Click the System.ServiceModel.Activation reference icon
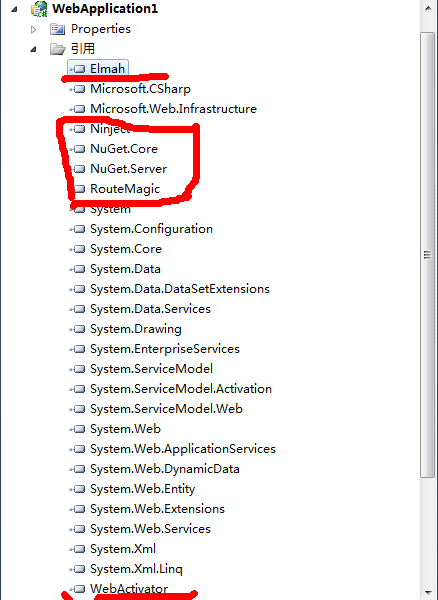438x600 pixels. 78,389
